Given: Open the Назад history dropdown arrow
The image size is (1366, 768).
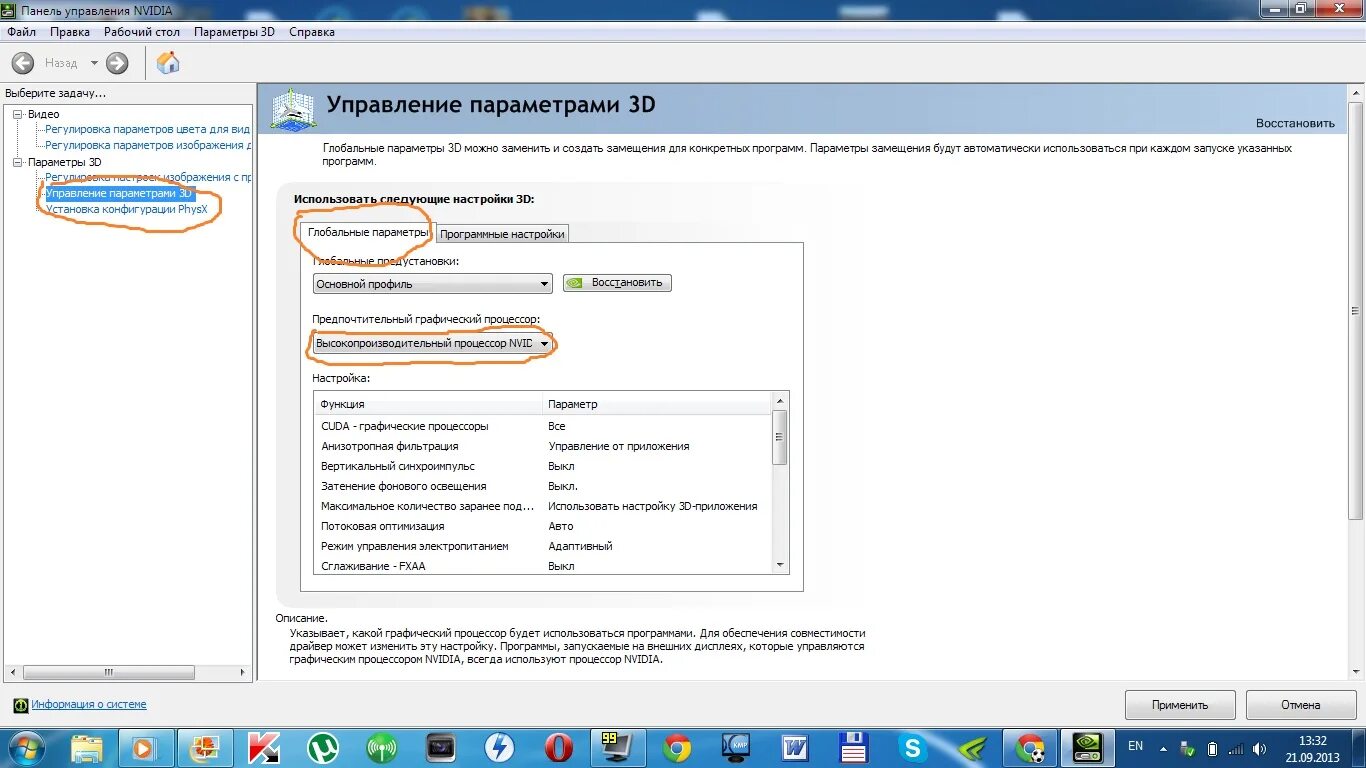Looking at the screenshot, I should click(x=95, y=63).
